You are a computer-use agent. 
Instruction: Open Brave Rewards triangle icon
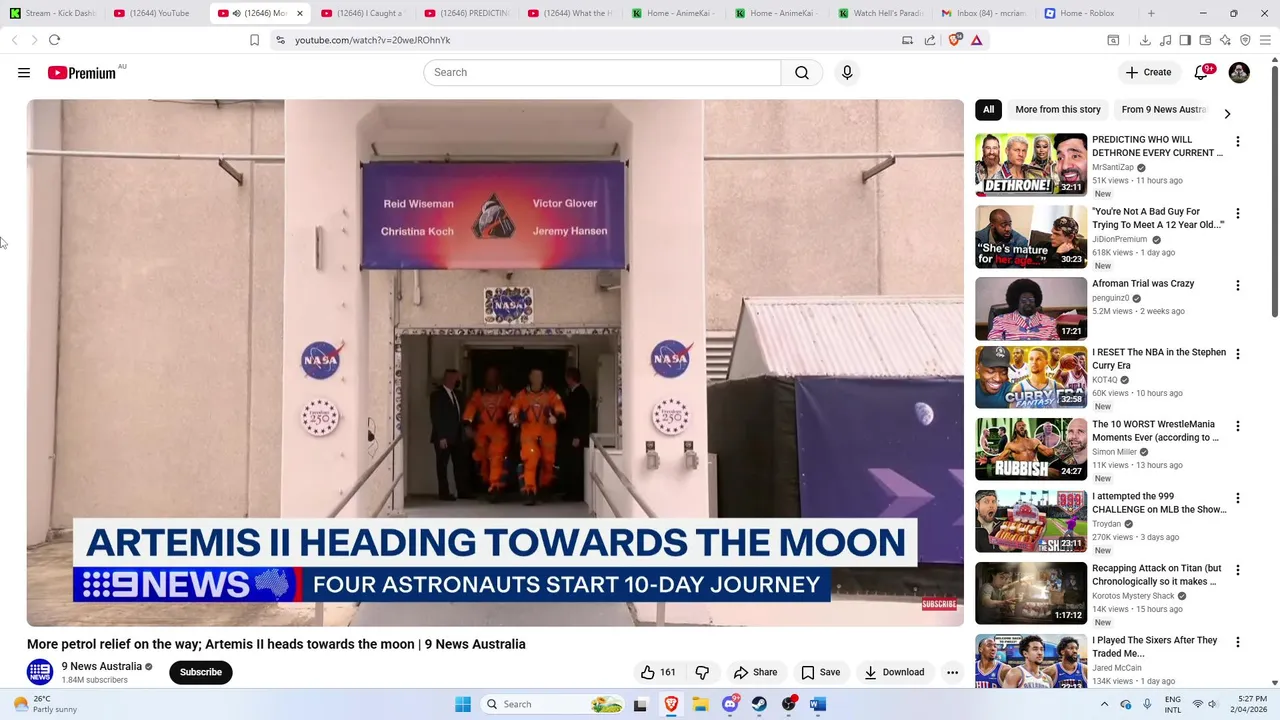(x=976, y=40)
